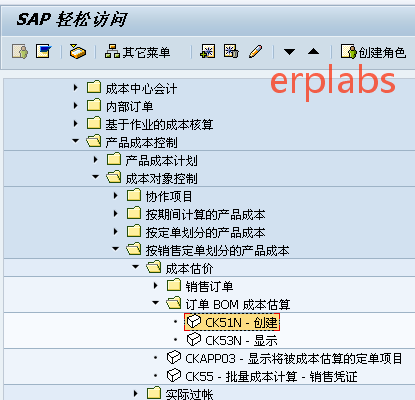The width and height of the screenshot is (415, 400).
Task: Click the 成本估价 open folder icon
Action: 154,267
